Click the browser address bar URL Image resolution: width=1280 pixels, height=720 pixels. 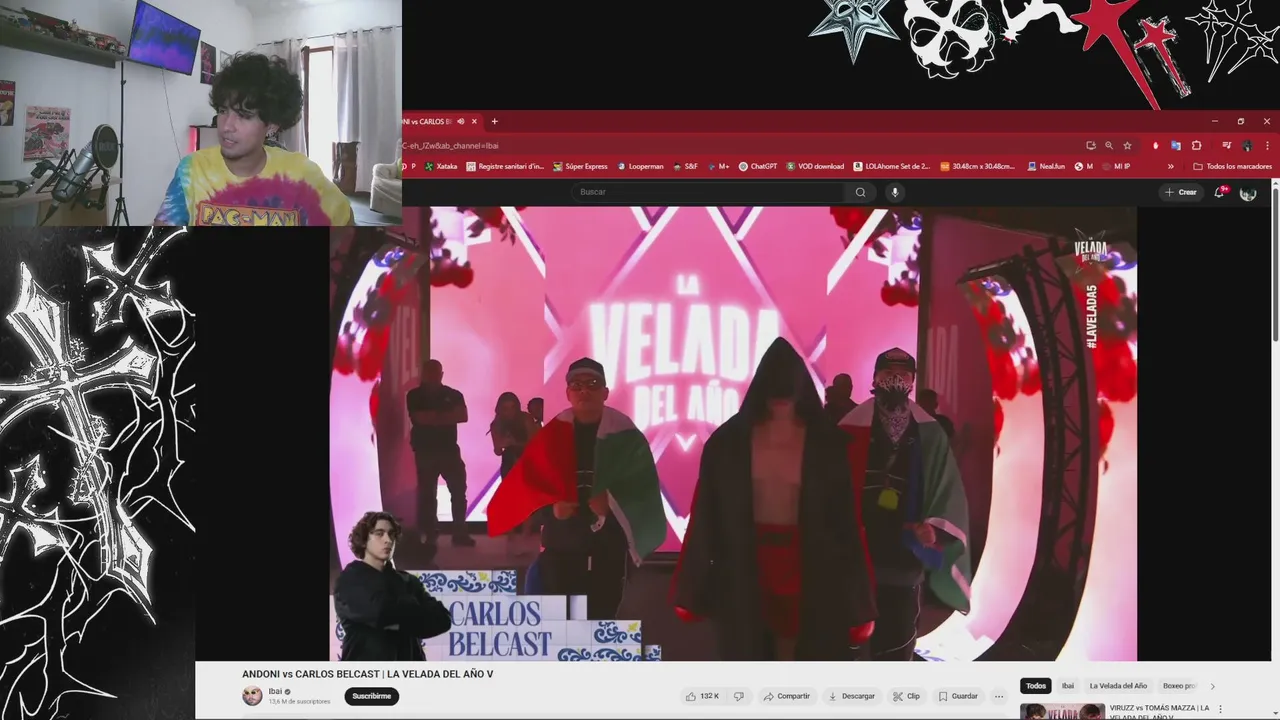tap(450, 145)
